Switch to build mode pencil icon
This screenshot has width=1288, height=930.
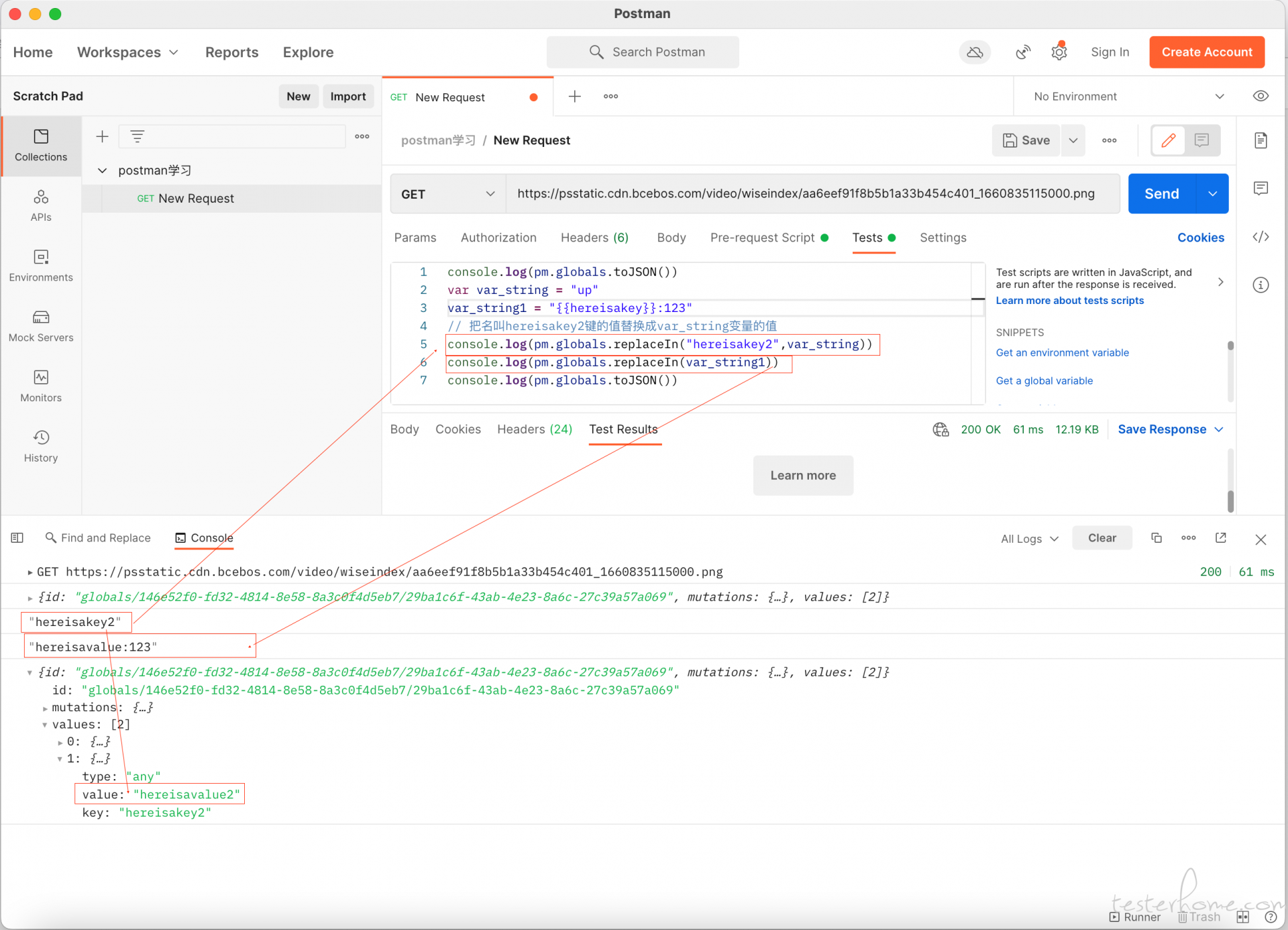[x=1169, y=140]
